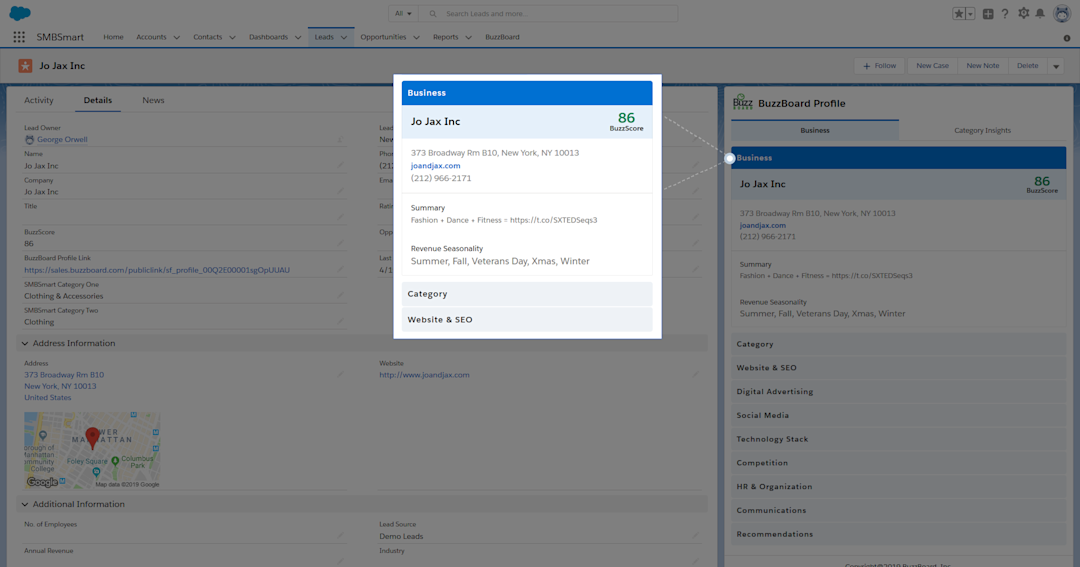Screen dimensions: 1080x567
Task: Open the user profile avatar
Action: 1062,14
